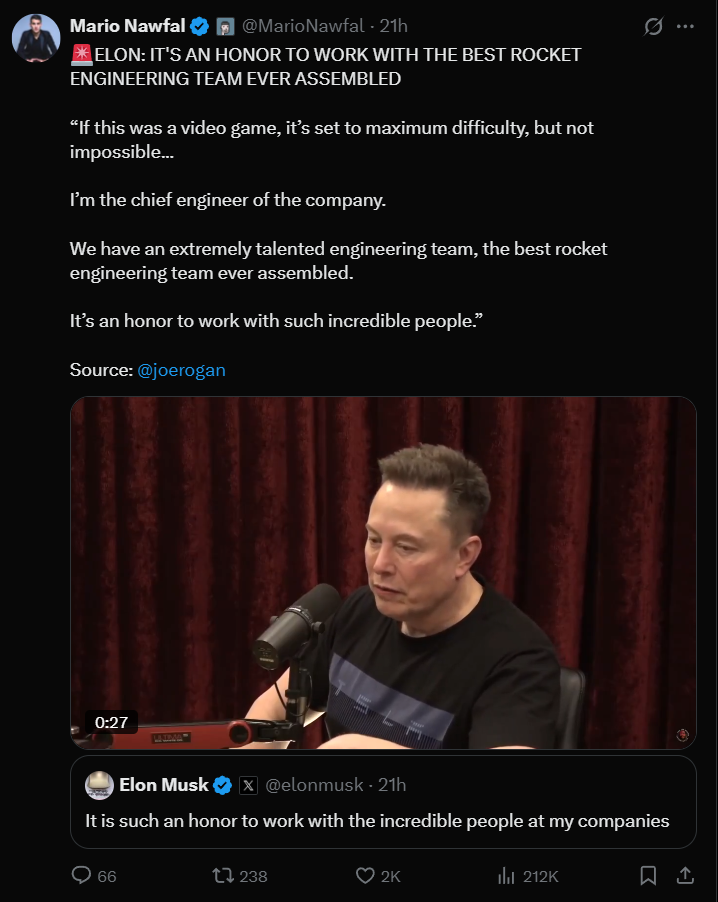
Task: Click Elon Musk's avatar in quoted post
Action: point(99,785)
